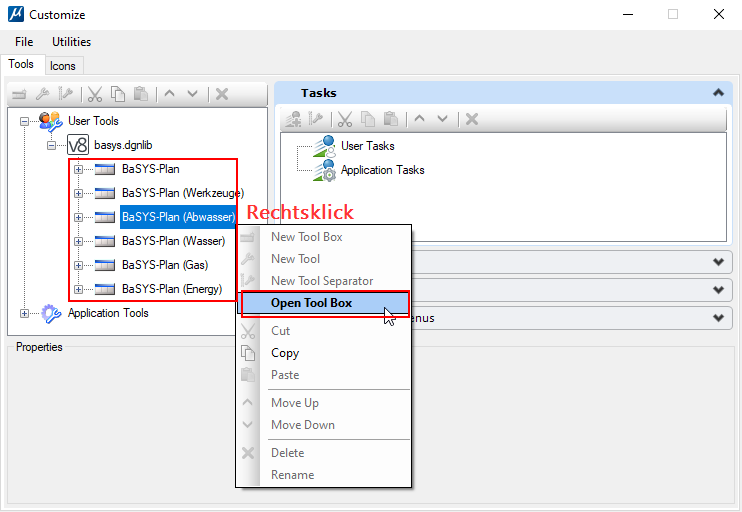Select Application Tasks in the Tasks tree
The height and width of the screenshot is (512, 742).
[382, 170]
